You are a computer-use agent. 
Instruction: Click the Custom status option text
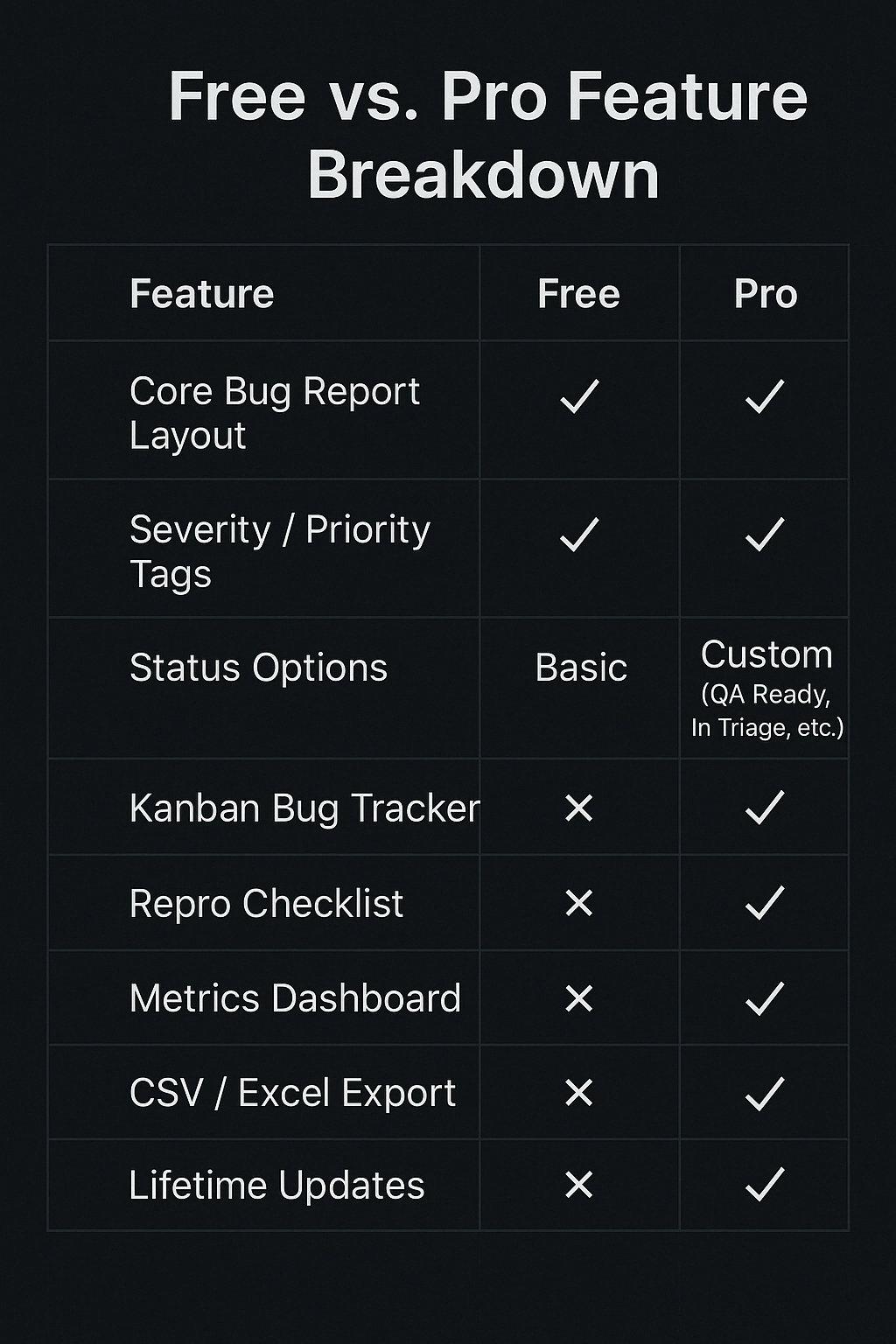coord(766,654)
